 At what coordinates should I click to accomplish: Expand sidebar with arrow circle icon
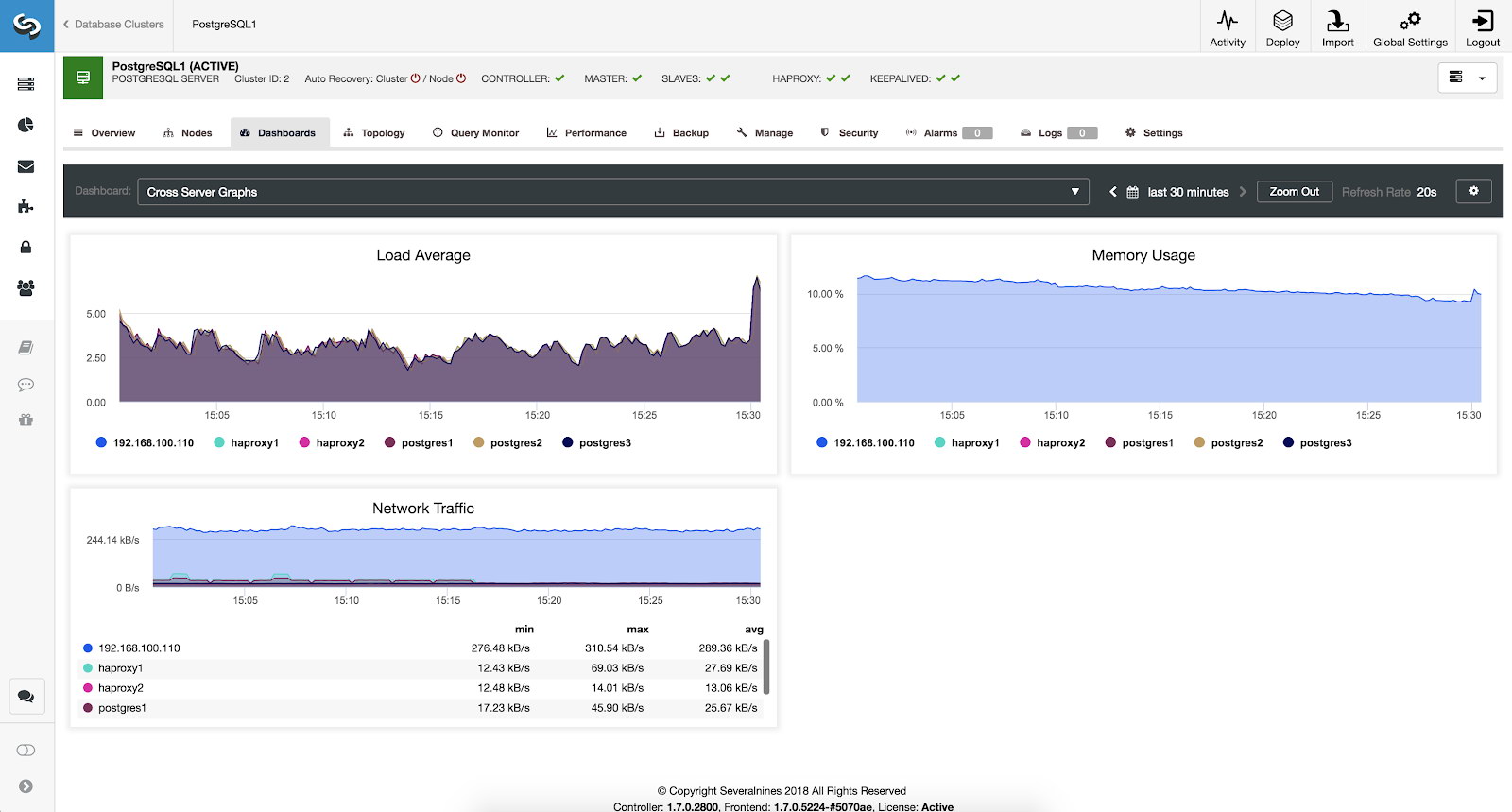click(26, 786)
